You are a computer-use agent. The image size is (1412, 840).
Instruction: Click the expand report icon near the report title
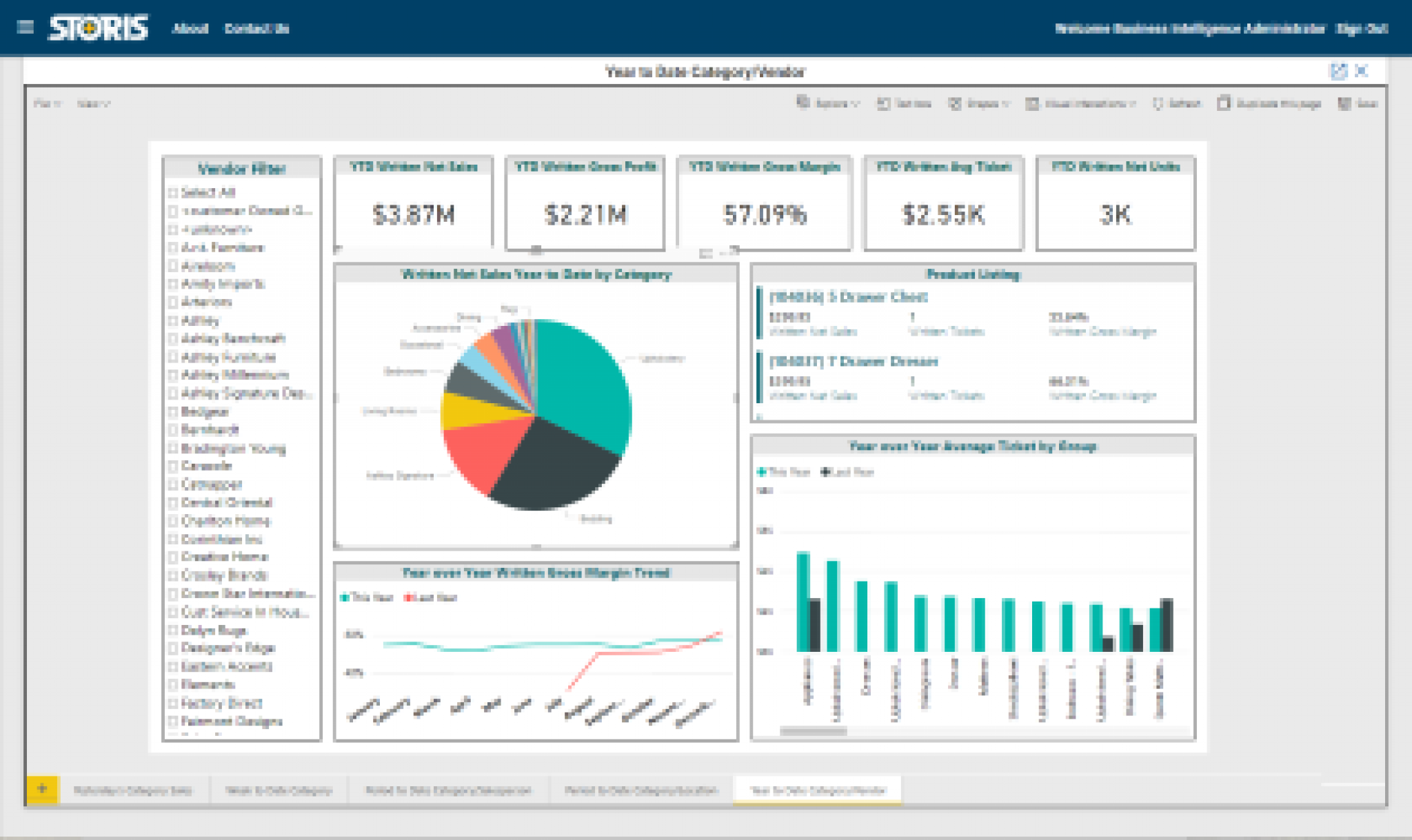1338,70
